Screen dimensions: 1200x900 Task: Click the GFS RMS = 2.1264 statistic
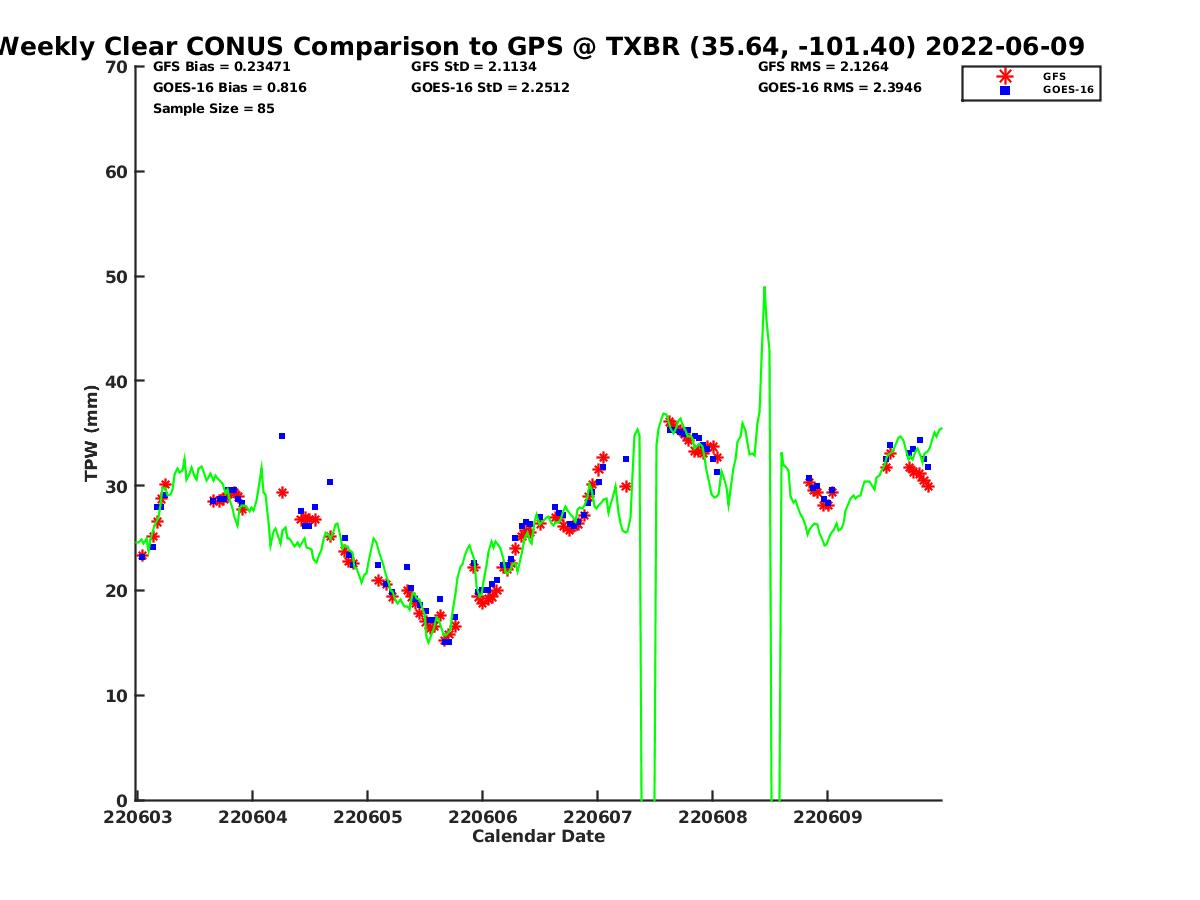[823, 67]
